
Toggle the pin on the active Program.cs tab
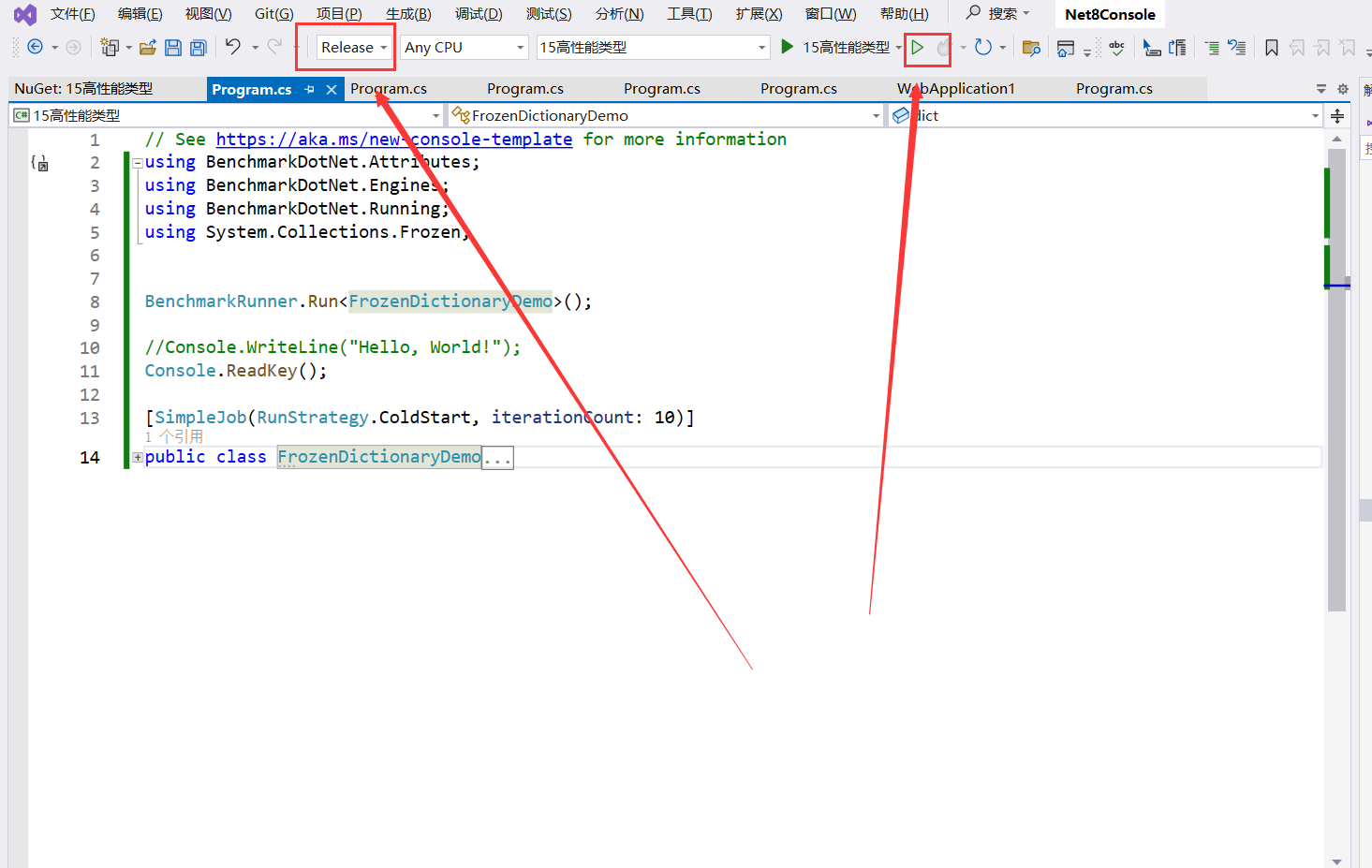tap(309, 90)
